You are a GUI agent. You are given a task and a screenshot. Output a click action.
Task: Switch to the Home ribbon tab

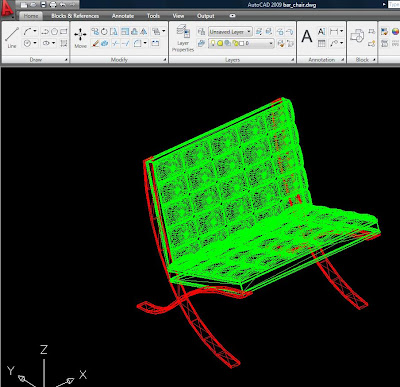31,16
